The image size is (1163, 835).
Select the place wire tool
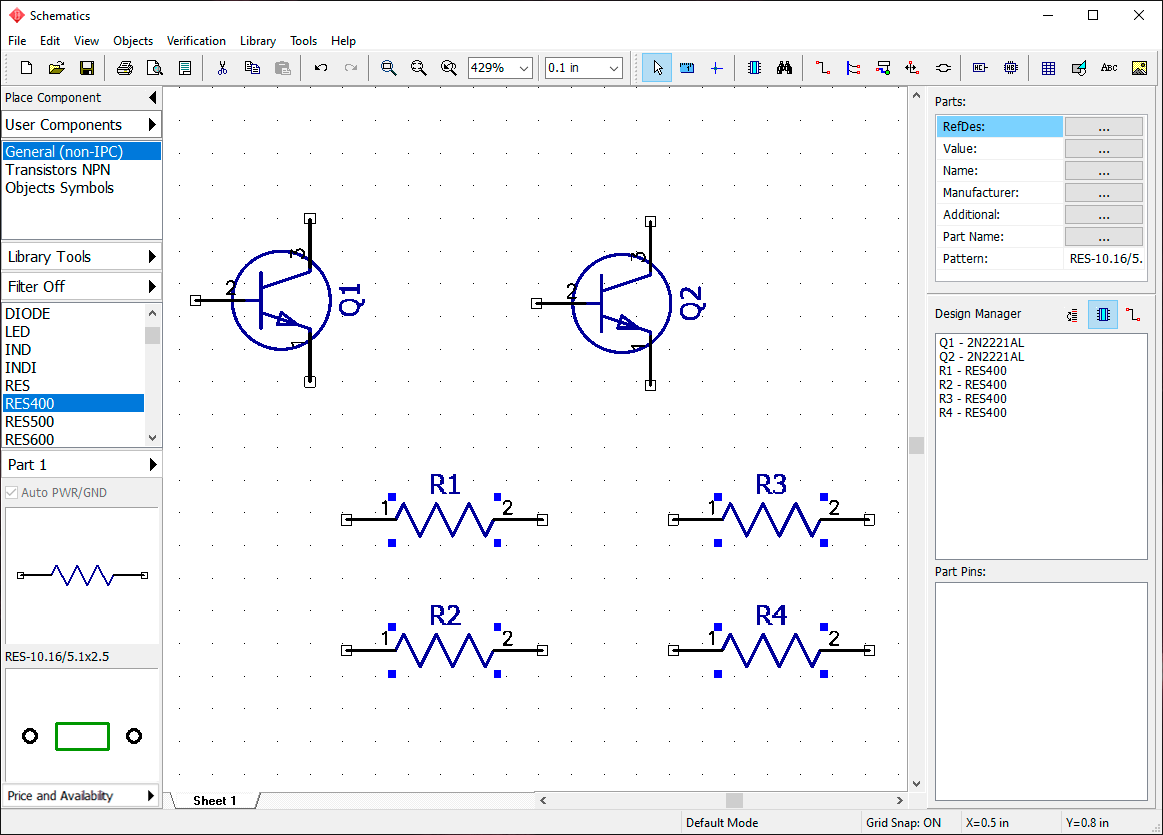point(823,68)
